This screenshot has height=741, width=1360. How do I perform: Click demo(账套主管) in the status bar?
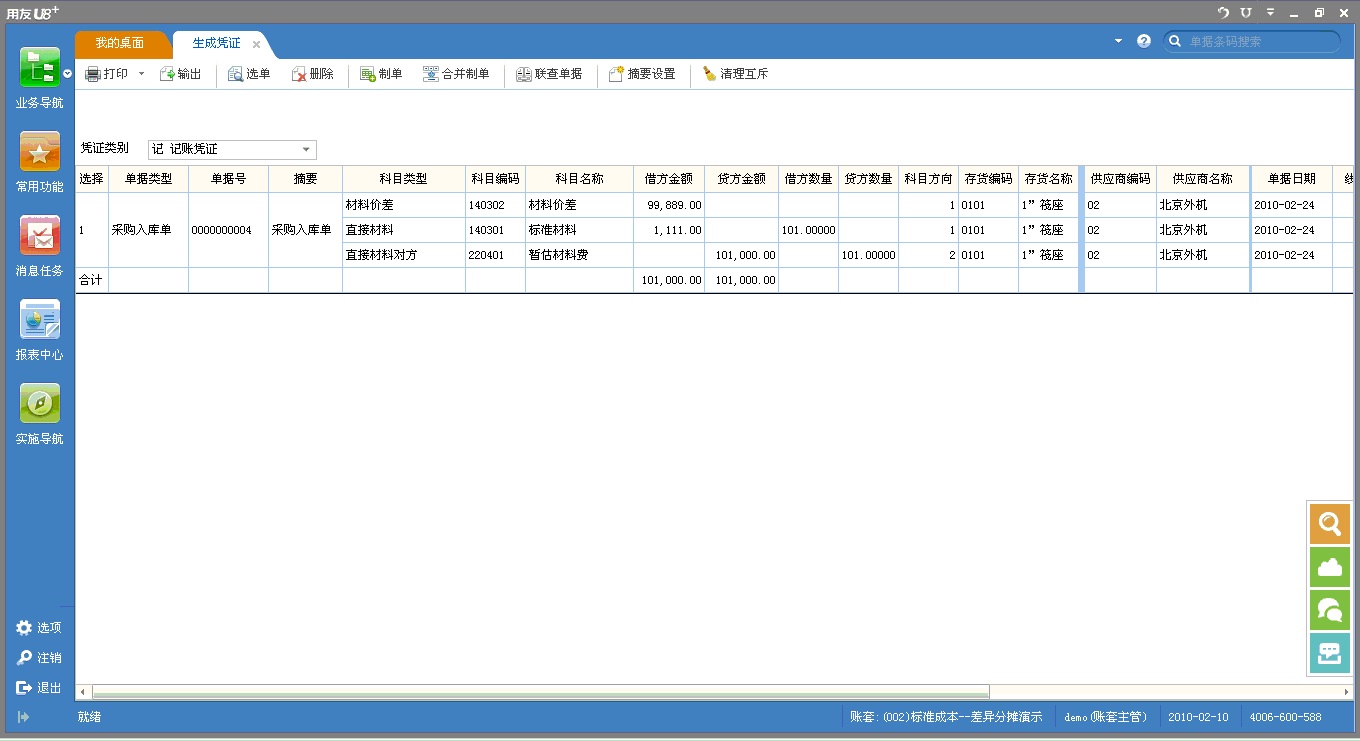tap(1106, 717)
